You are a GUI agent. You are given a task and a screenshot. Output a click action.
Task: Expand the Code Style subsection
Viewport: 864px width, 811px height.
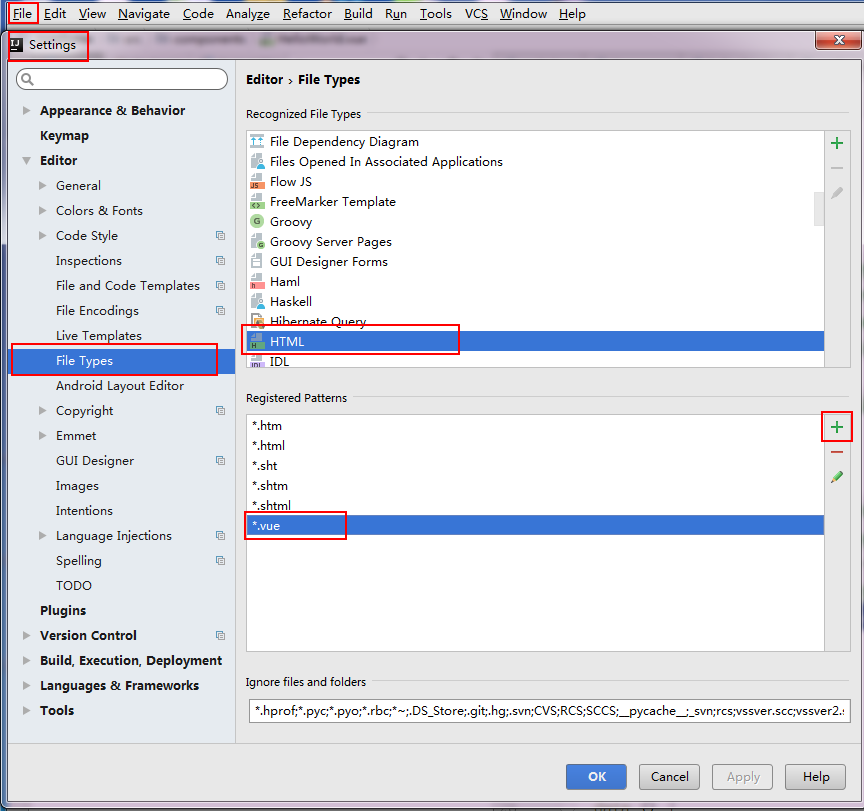42,236
